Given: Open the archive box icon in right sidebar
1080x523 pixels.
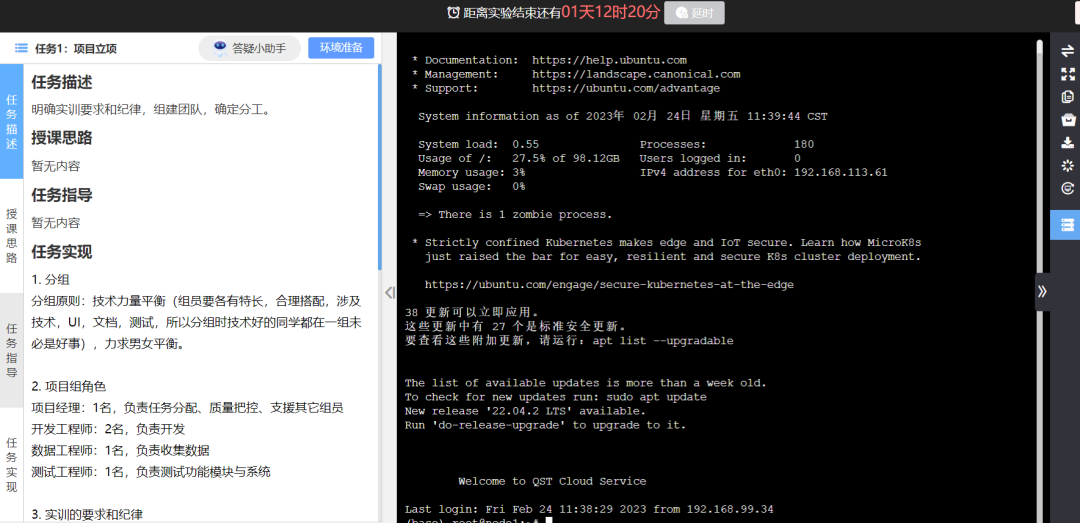Looking at the screenshot, I should coord(1068,120).
